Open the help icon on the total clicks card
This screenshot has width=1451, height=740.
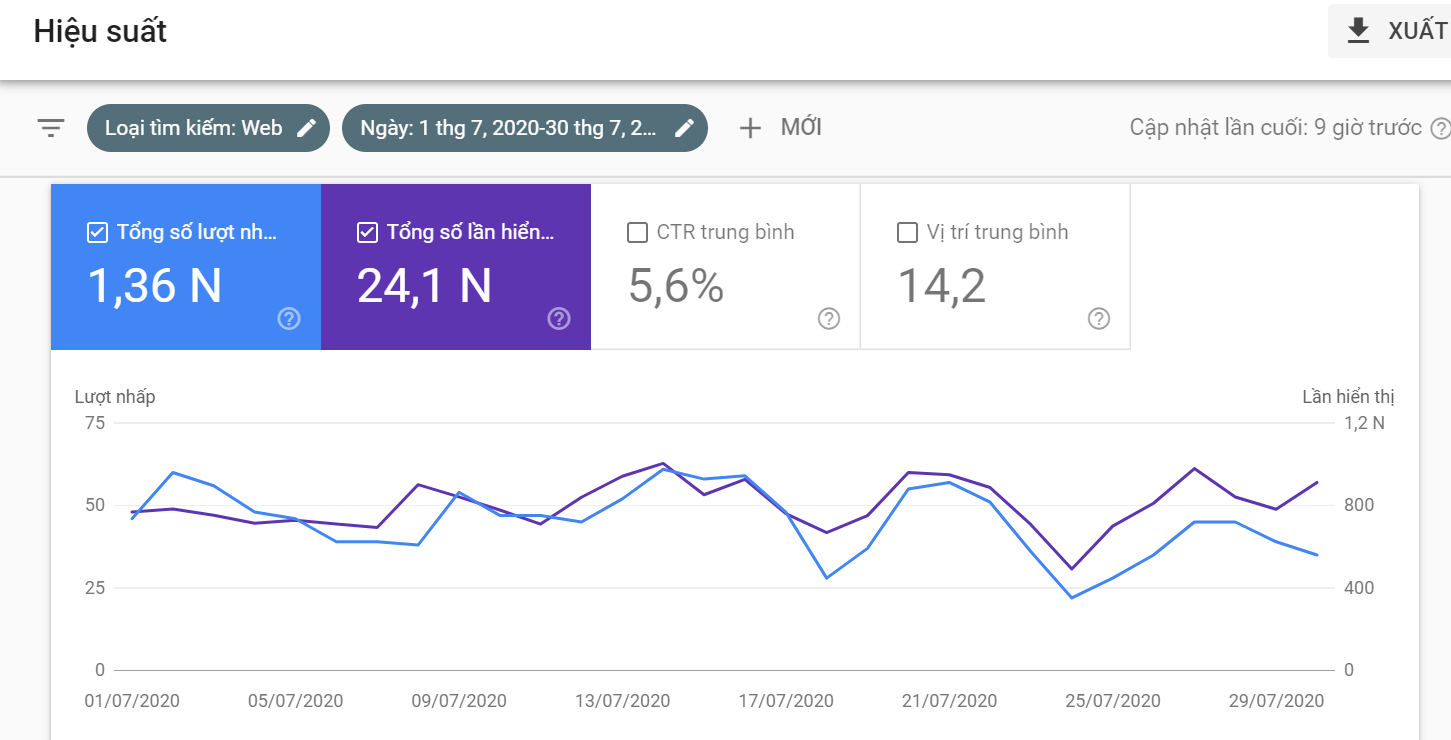tap(289, 319)
